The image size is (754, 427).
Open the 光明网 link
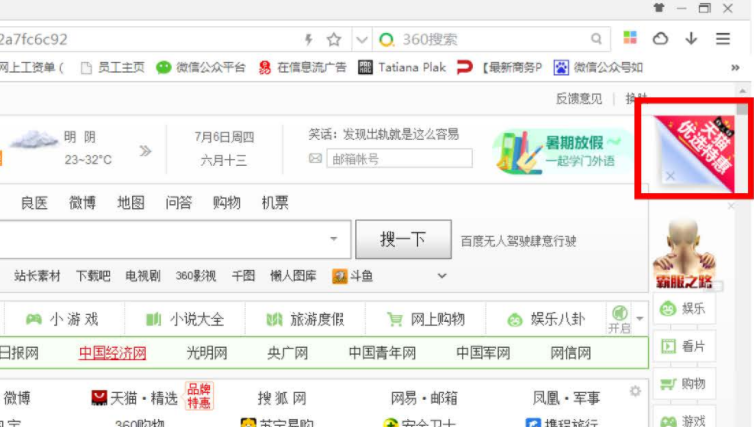tap(207, 353)
